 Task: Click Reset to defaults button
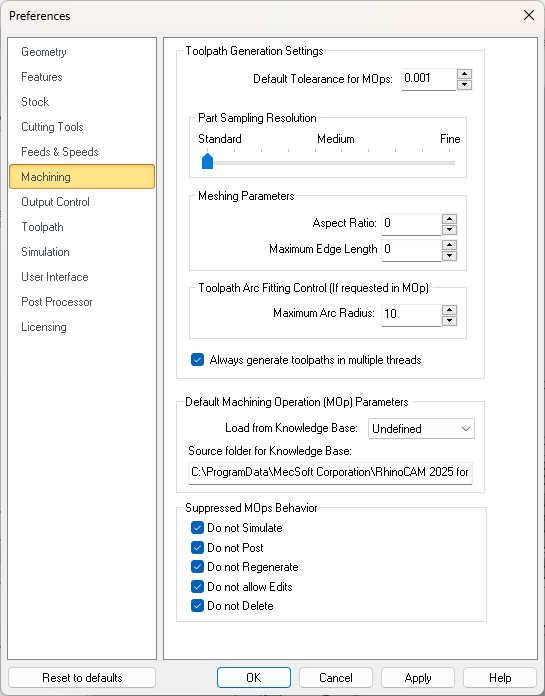(x=82, y=678)
